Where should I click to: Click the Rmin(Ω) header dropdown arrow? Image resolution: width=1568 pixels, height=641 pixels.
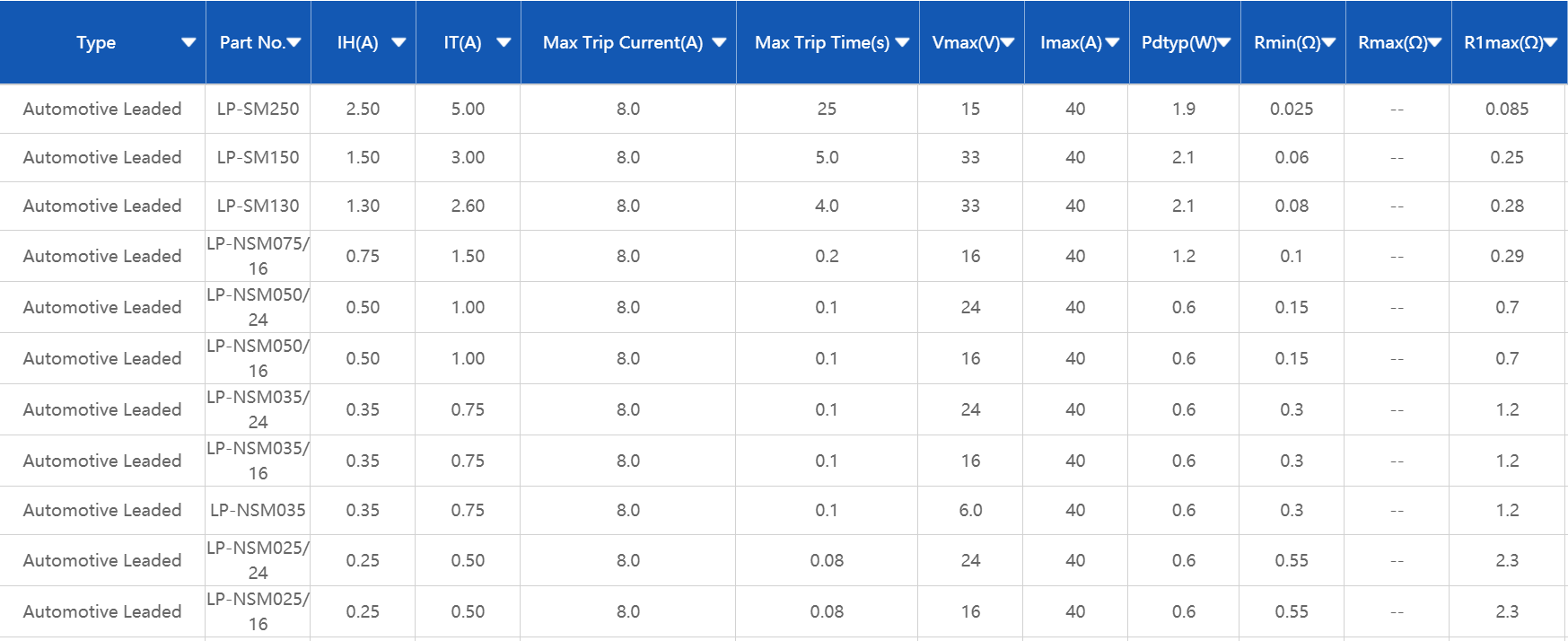pos(1329,42)
